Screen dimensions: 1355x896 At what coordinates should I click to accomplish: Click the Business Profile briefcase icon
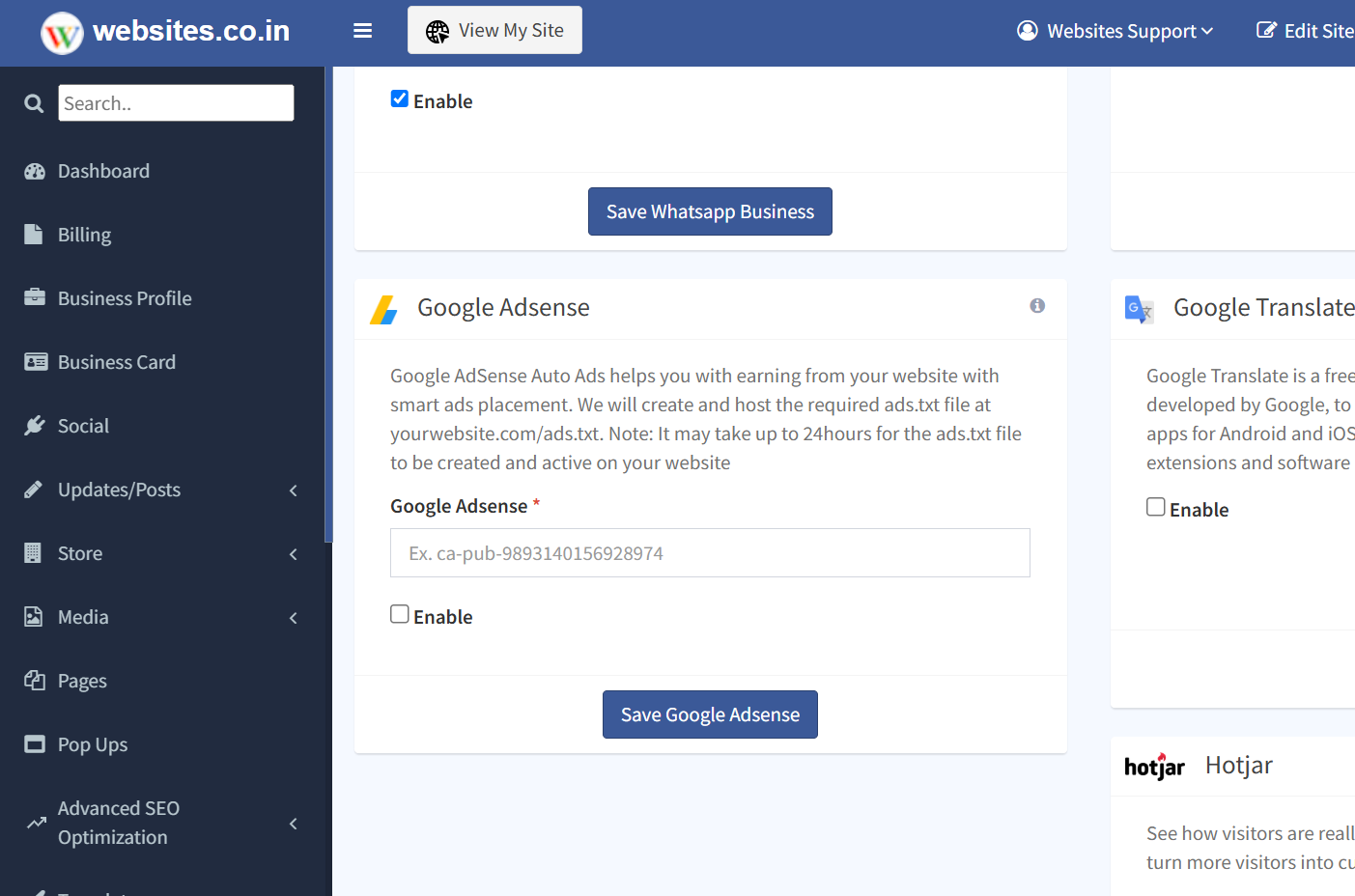pyautogui.click(x=35, y=297)
